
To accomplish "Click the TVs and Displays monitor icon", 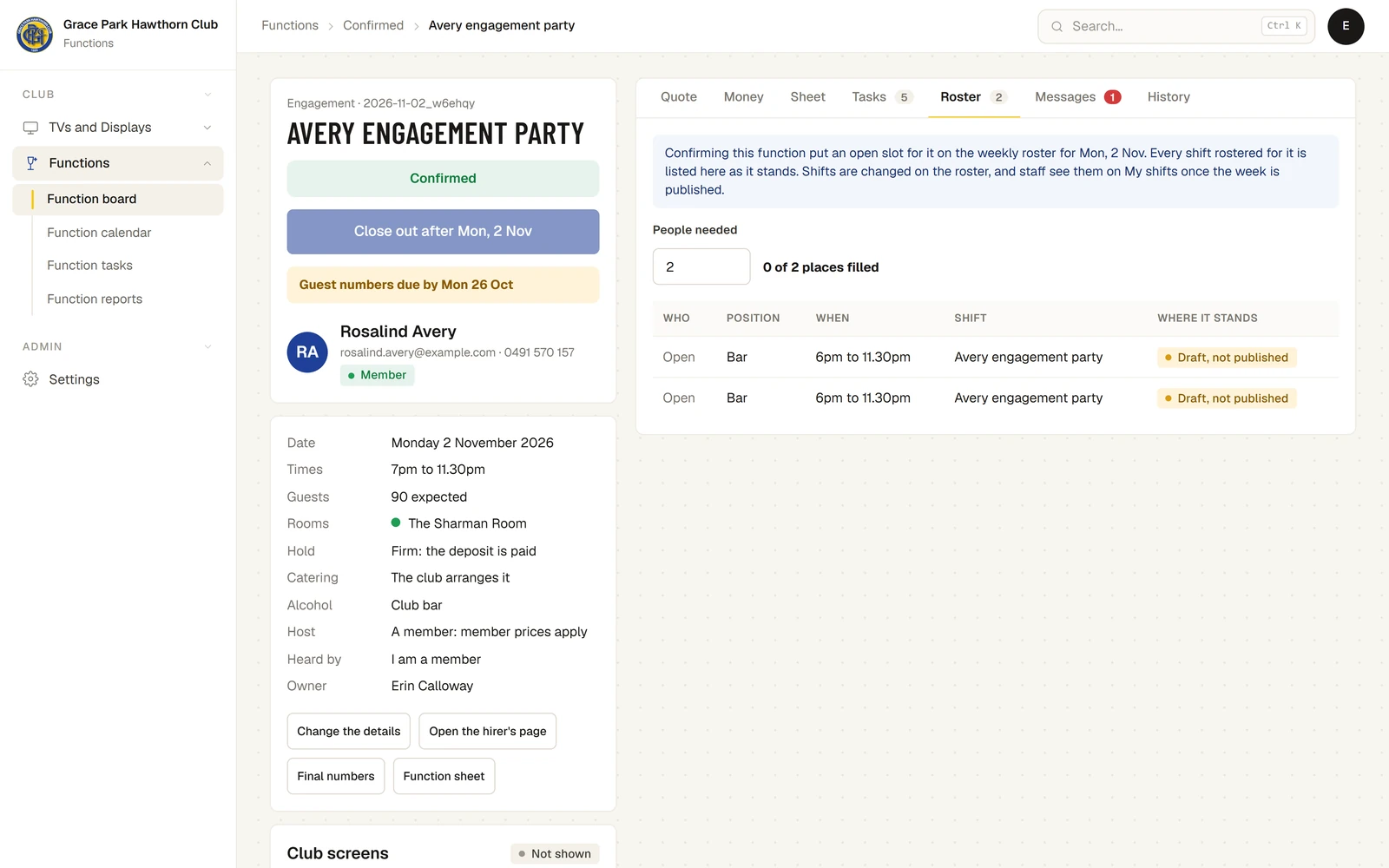I will pos(30,128).
